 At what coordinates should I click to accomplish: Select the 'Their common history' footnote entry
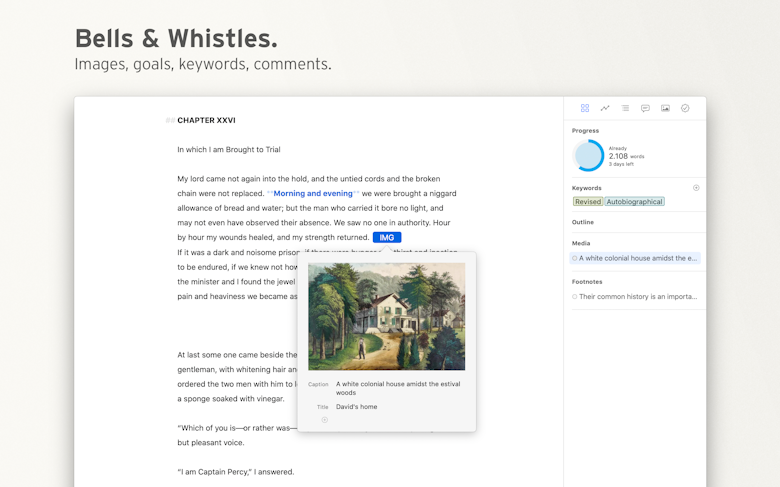pyautogui.click(x=635, y=296)
